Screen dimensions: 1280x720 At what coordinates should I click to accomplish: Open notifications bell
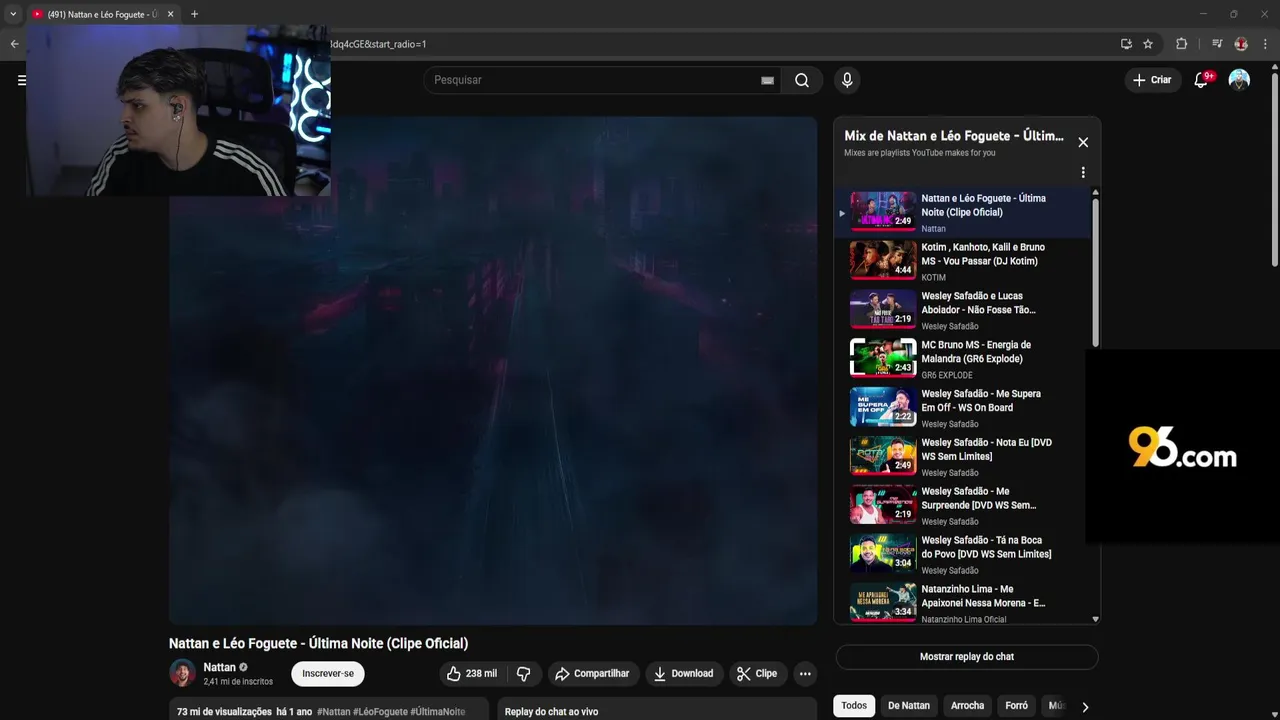point(1201,80)
